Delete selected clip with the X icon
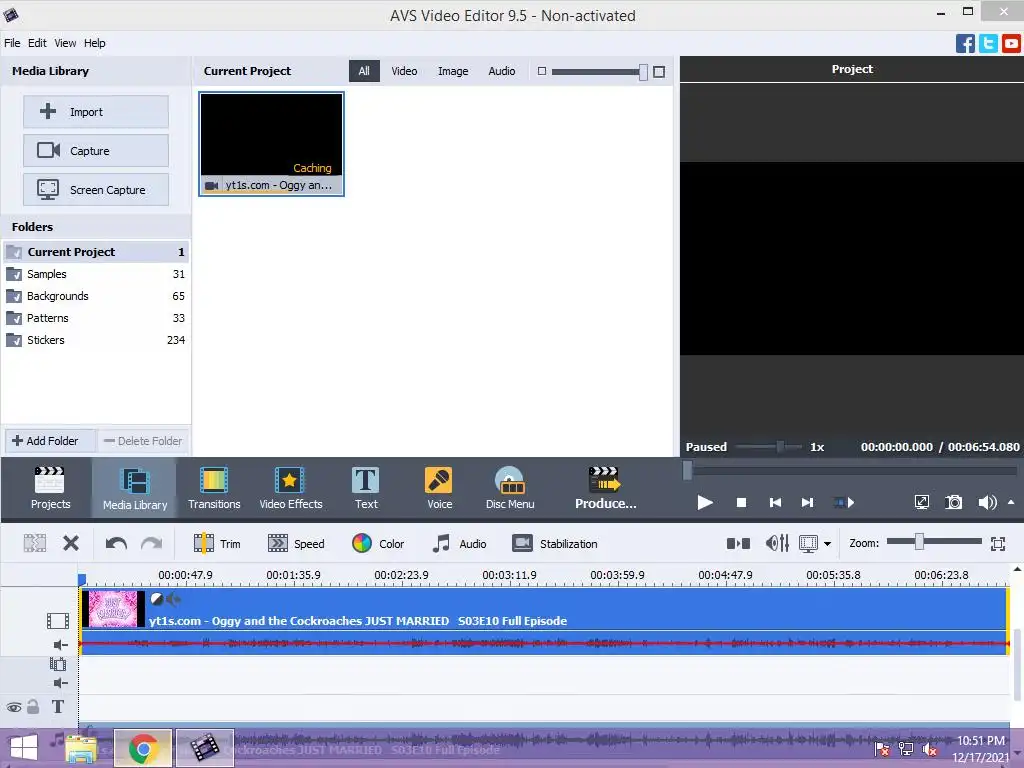 [71, 543]
